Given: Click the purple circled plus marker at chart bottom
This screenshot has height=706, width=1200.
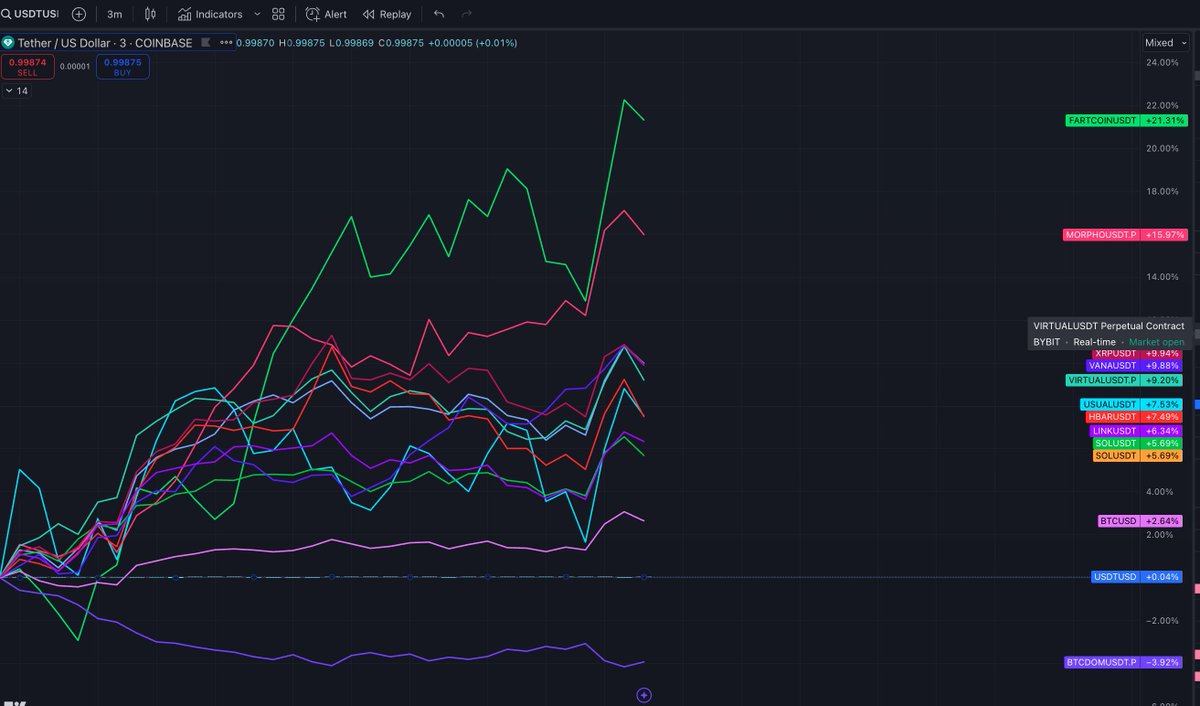Looking at the screenshot, I should coord(645,694).
